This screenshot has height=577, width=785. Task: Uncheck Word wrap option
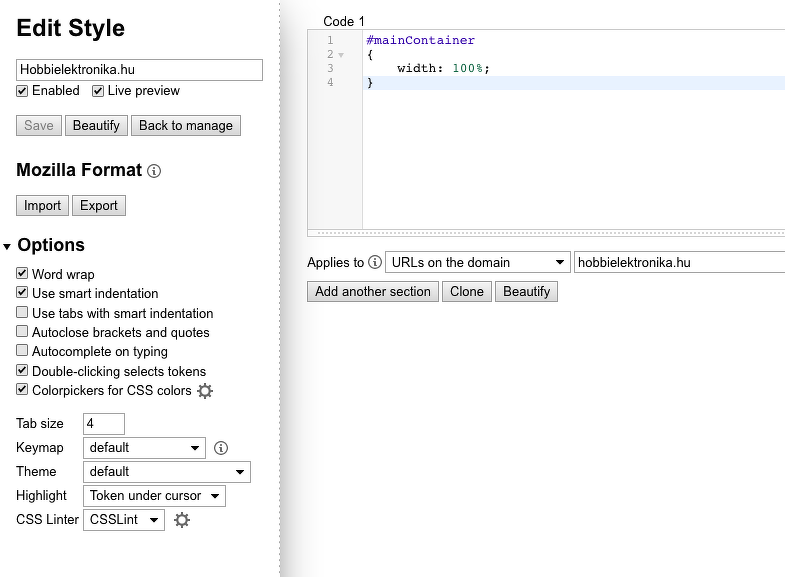[x=23, y=274]
